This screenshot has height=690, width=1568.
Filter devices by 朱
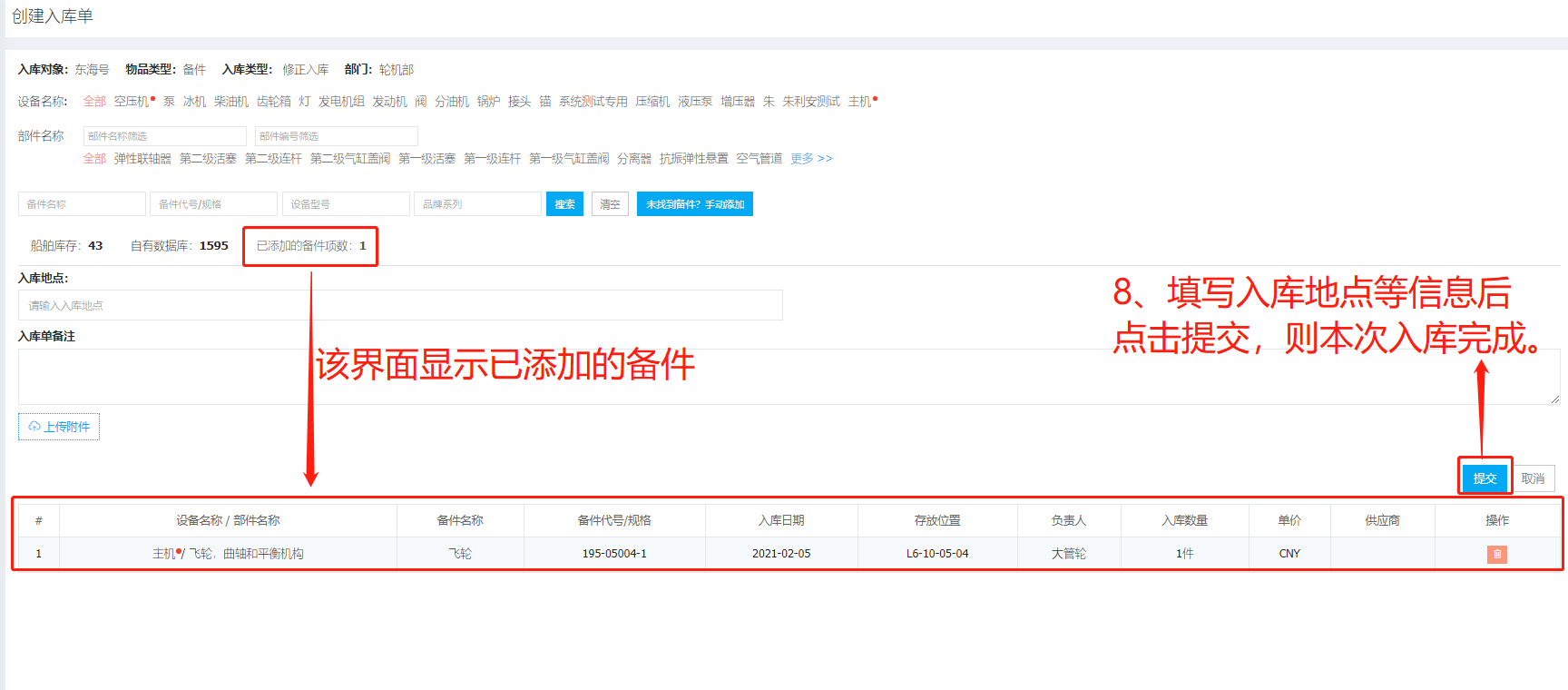tap(769, 102)
